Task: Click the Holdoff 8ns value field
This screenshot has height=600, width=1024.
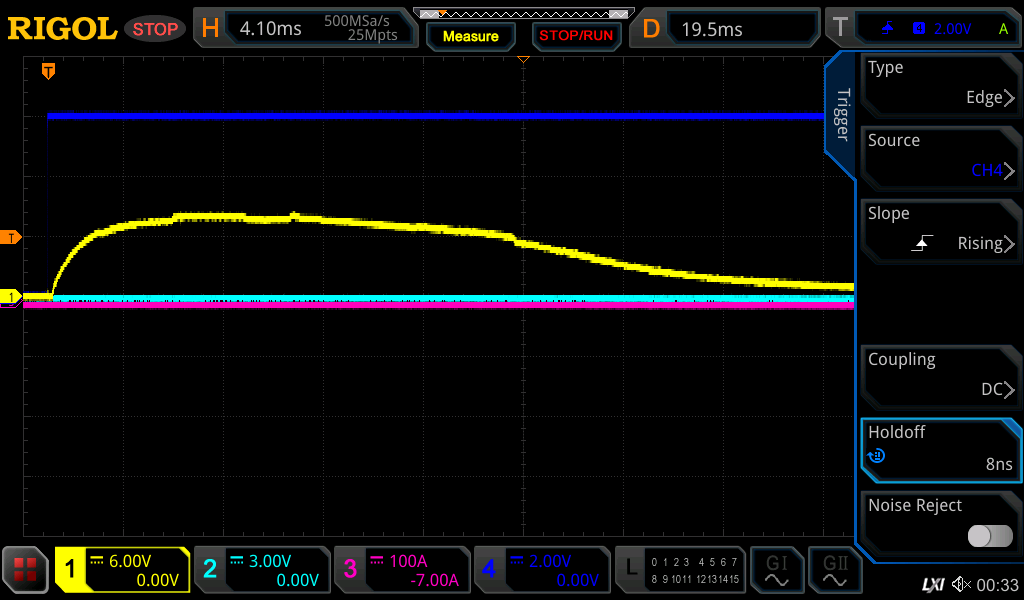Action: pyautogui.click(x=940, y=448)
